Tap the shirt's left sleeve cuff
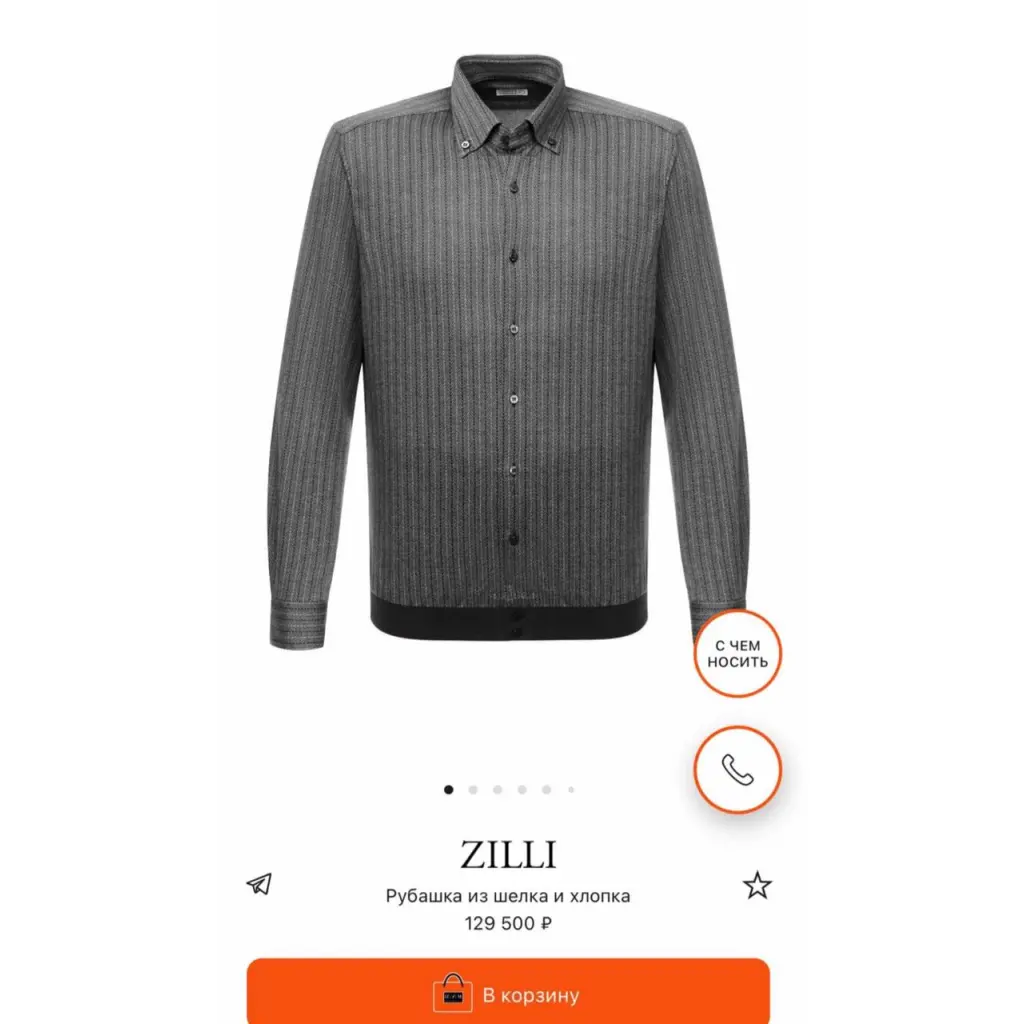 click(x=297, y=625)
